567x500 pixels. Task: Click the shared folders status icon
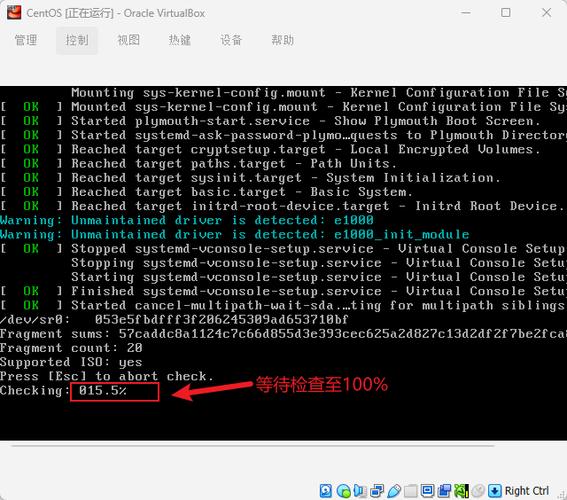(x=410, y=491)
